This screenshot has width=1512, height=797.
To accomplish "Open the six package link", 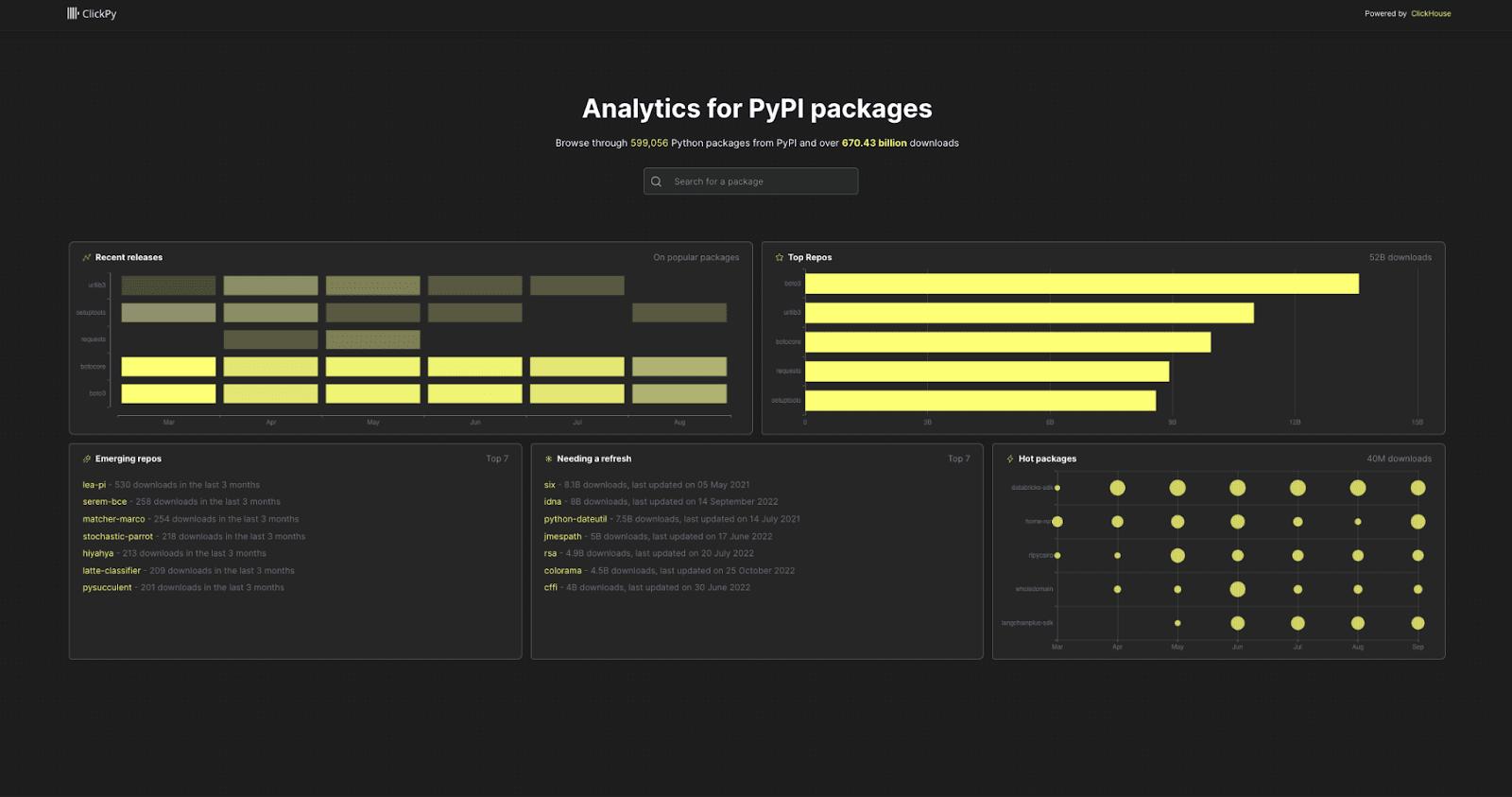I will pyautogui.click(x=549, y=485).
